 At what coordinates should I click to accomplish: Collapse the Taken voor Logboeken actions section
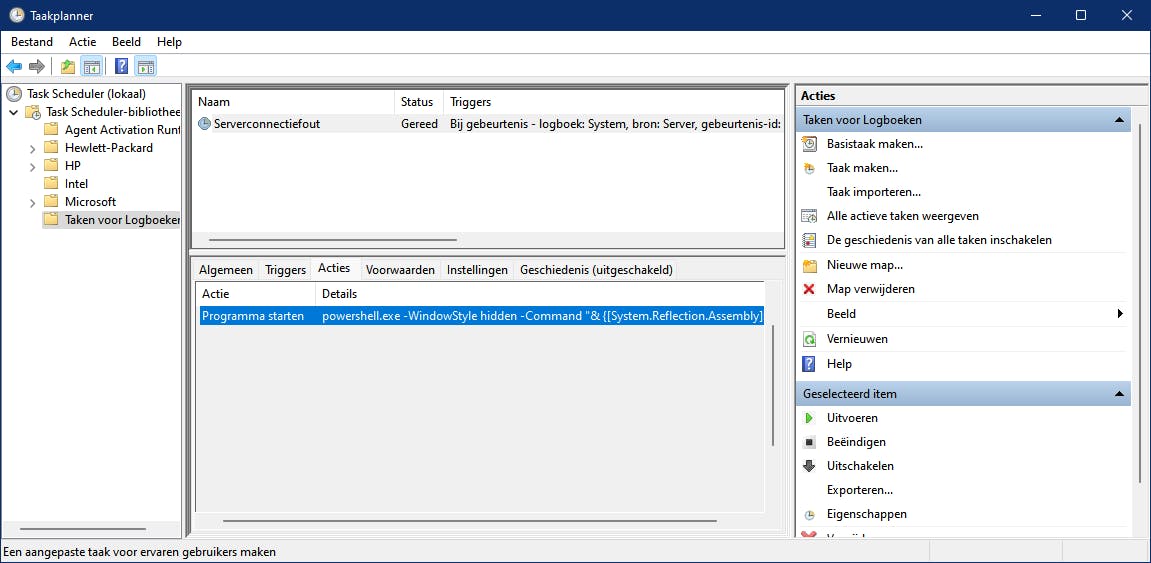1119,120
